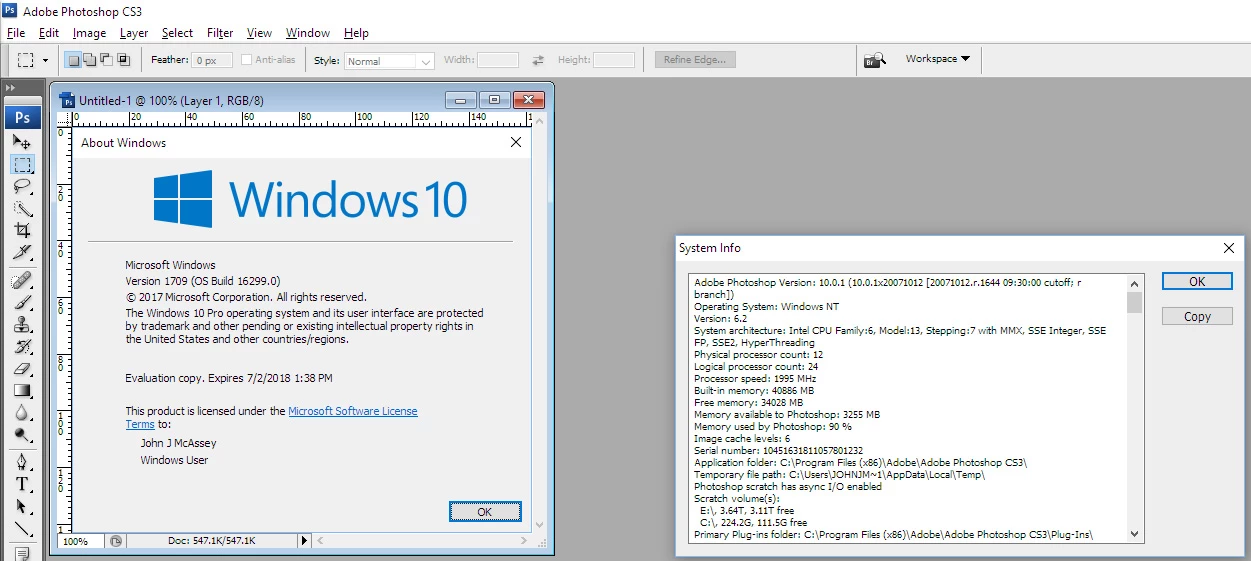
Task: Open the Filter menu
Action: pos(220,33)
